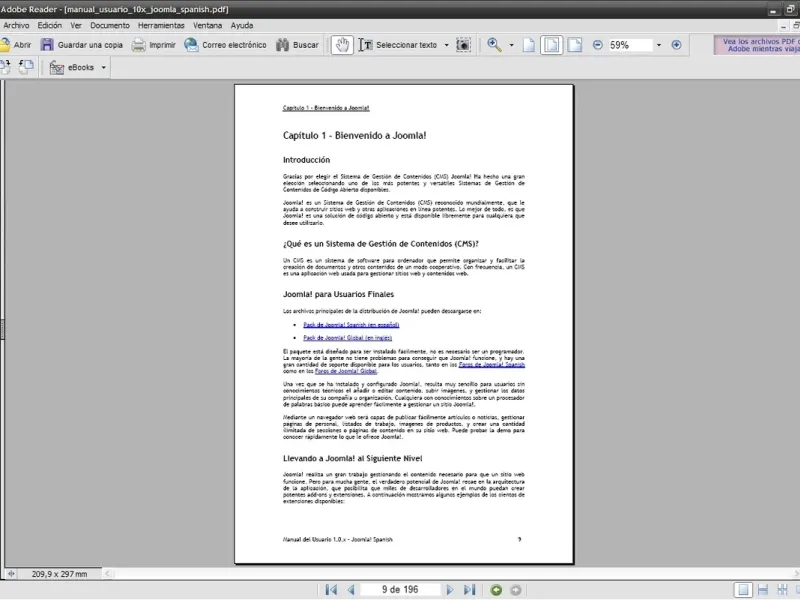Image resolution: width=800 pixels, height=600 pixels.
Task: Set actual size page view
Action: [529, 45]
